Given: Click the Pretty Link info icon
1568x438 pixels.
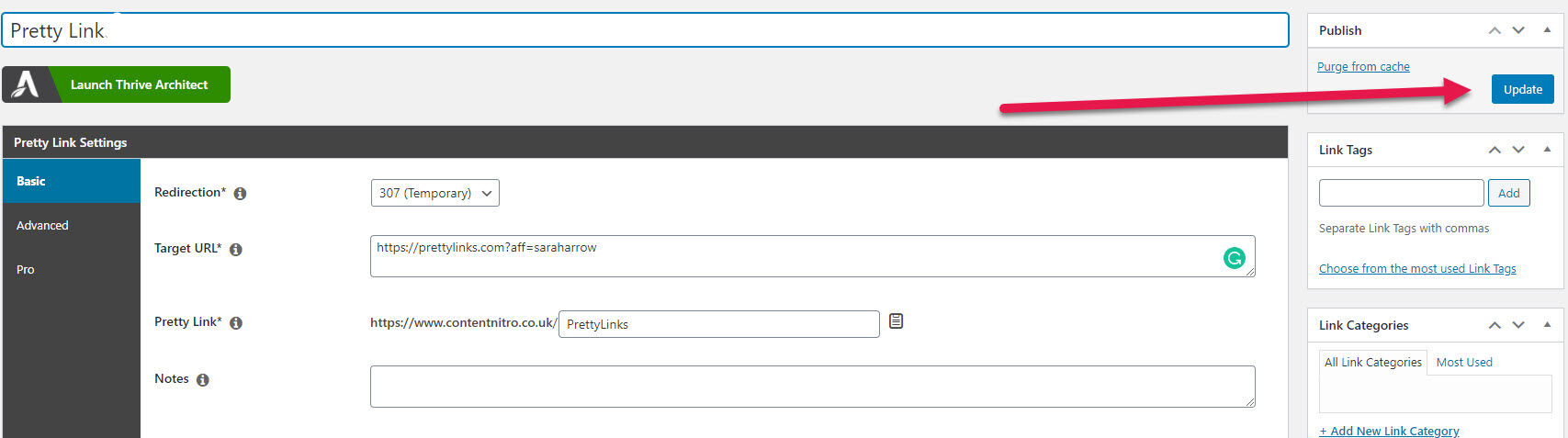Looking at the screenshot, I should click(236, 323).
